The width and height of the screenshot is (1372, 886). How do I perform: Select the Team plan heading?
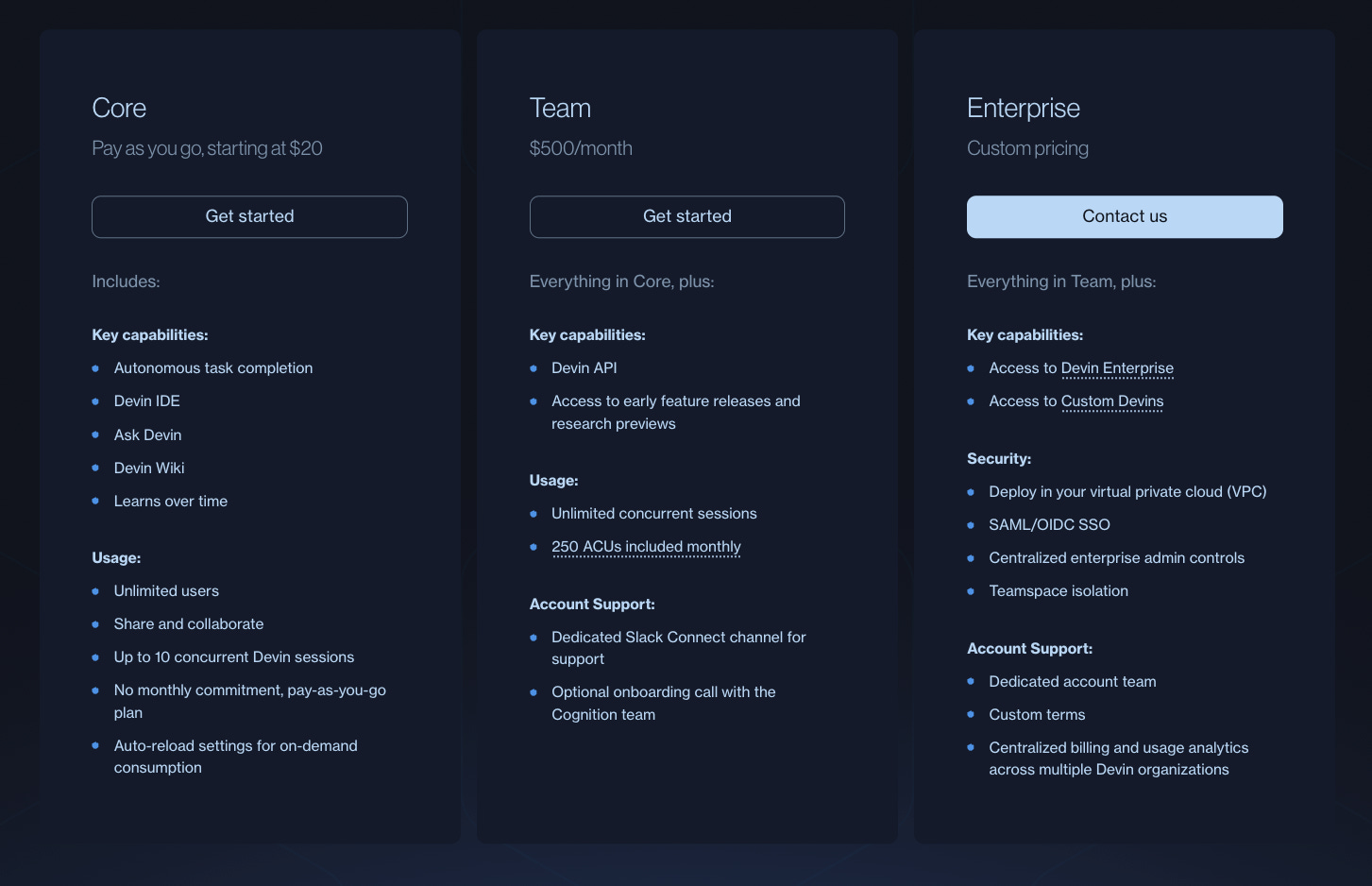click(x=560, y=108)
